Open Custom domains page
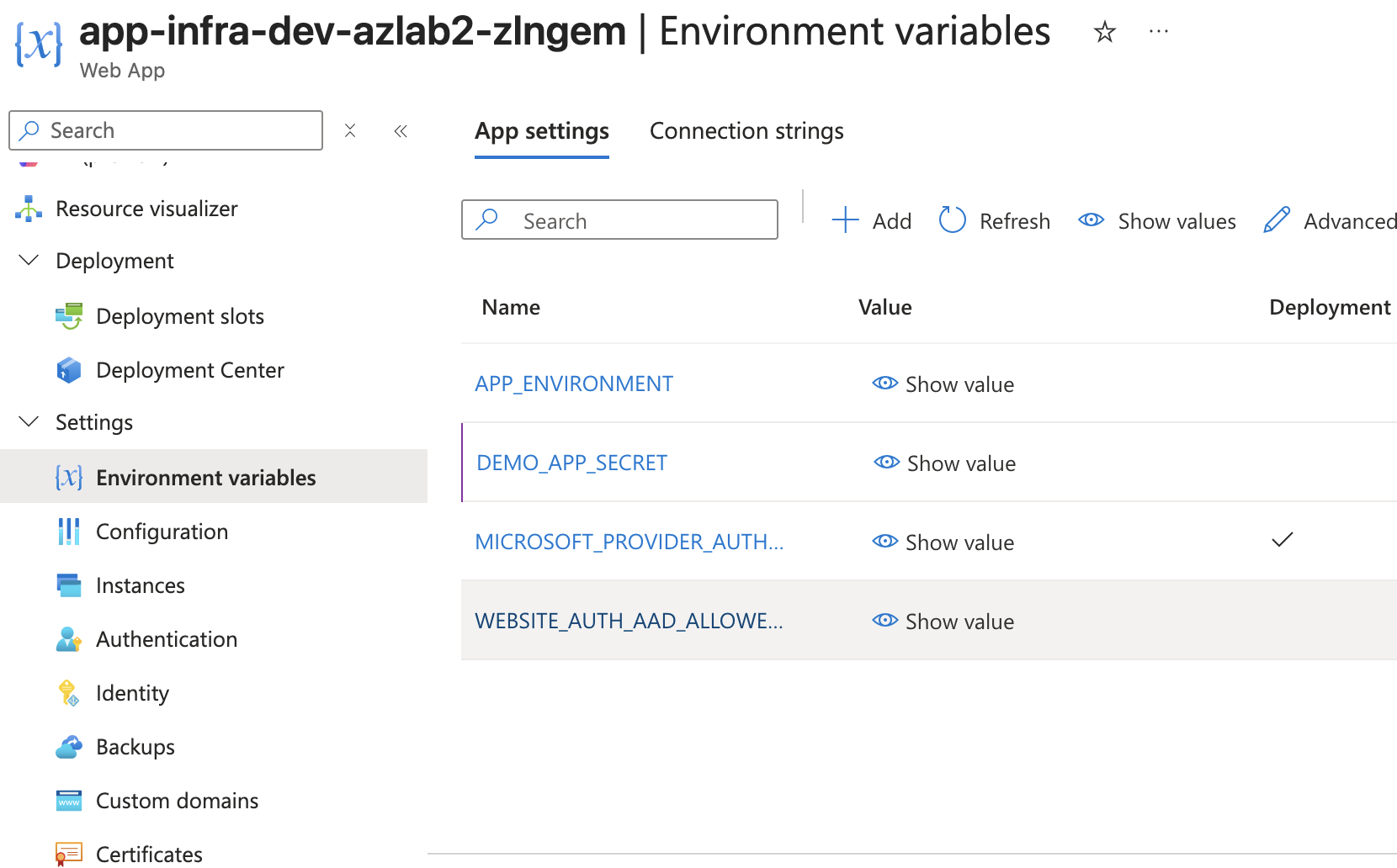This screenshot has width=1397, height=868. (x=178, y=801)
